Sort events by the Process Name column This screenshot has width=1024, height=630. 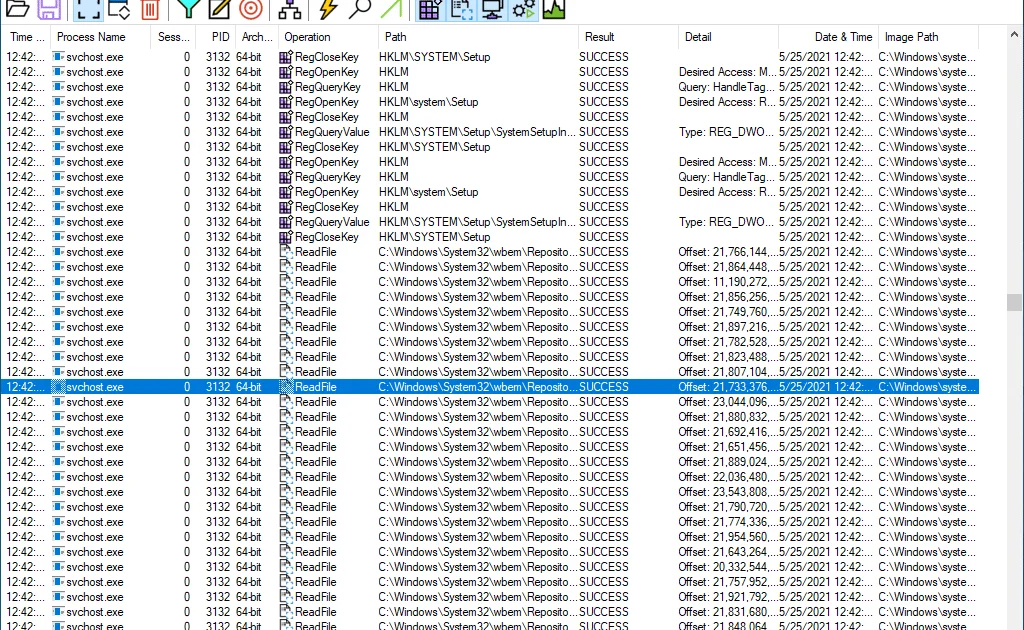coord(90,37)
